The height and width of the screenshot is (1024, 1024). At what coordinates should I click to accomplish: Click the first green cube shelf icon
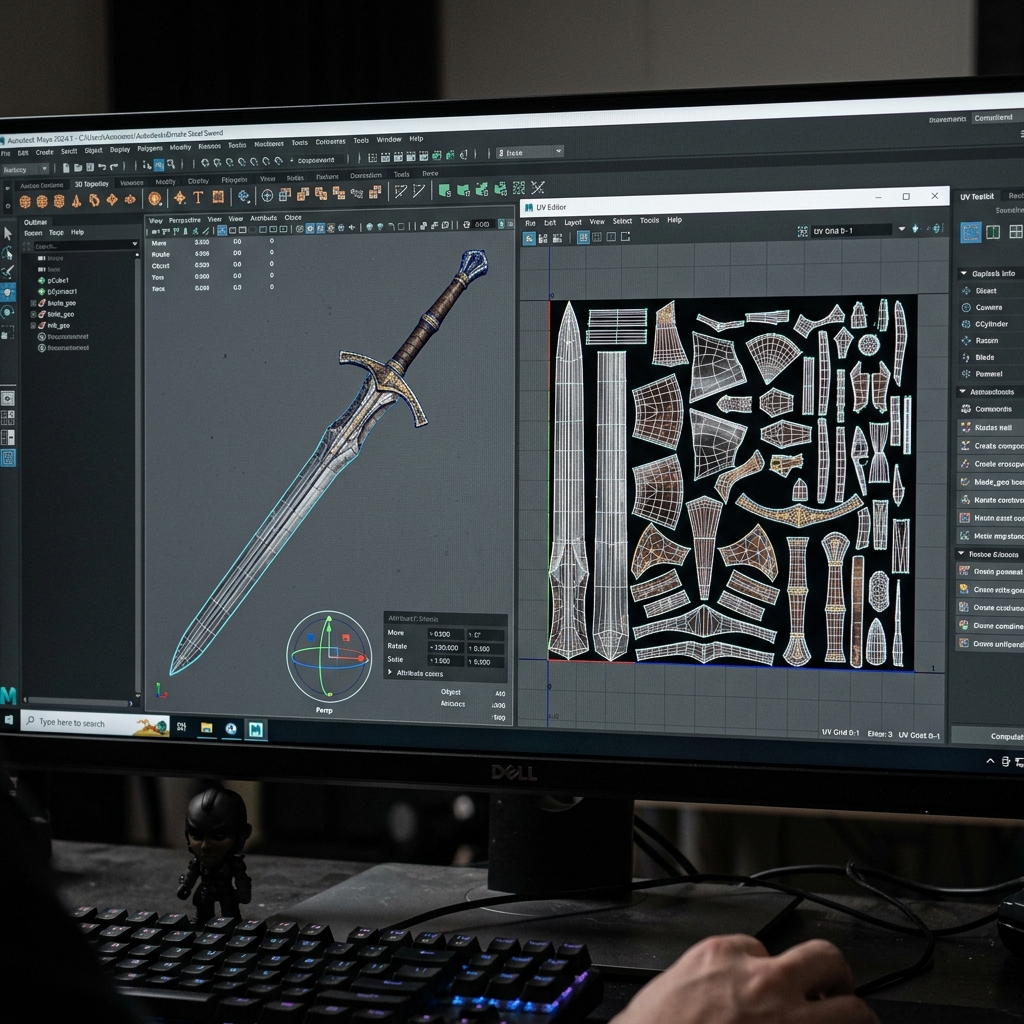[x=445, y=190]
